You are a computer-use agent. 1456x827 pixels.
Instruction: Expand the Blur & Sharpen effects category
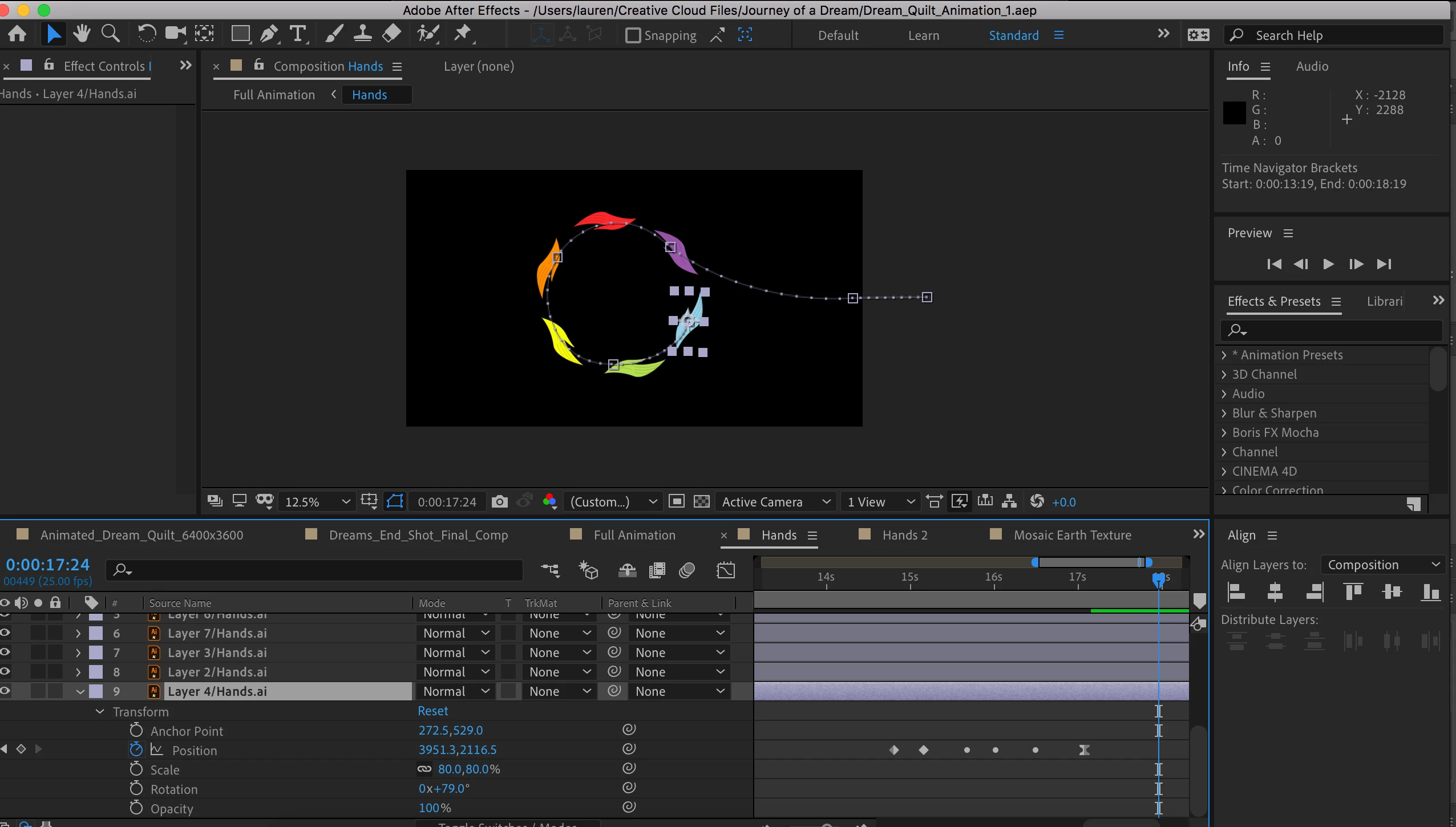tap(1223, 413)
